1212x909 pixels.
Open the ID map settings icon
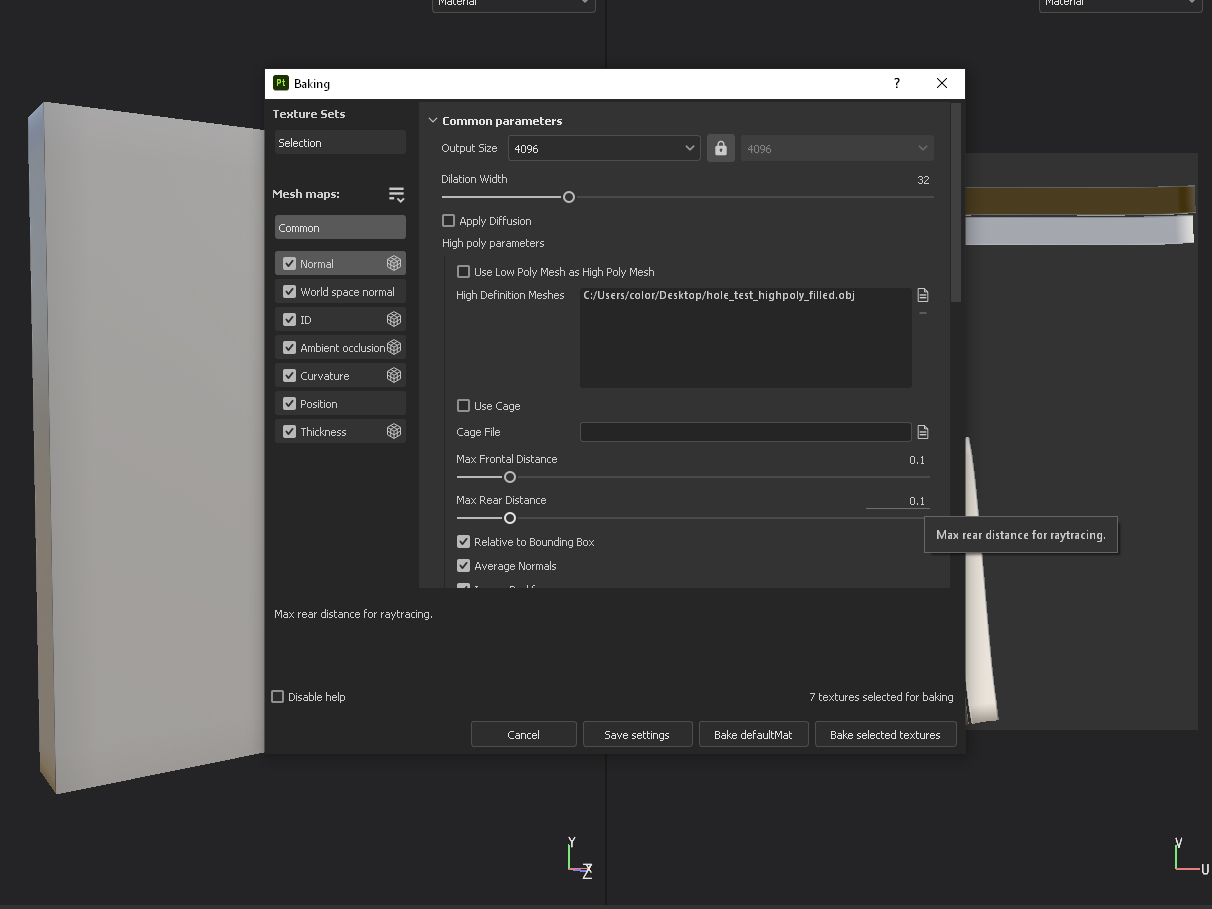(x=394, y=319)
